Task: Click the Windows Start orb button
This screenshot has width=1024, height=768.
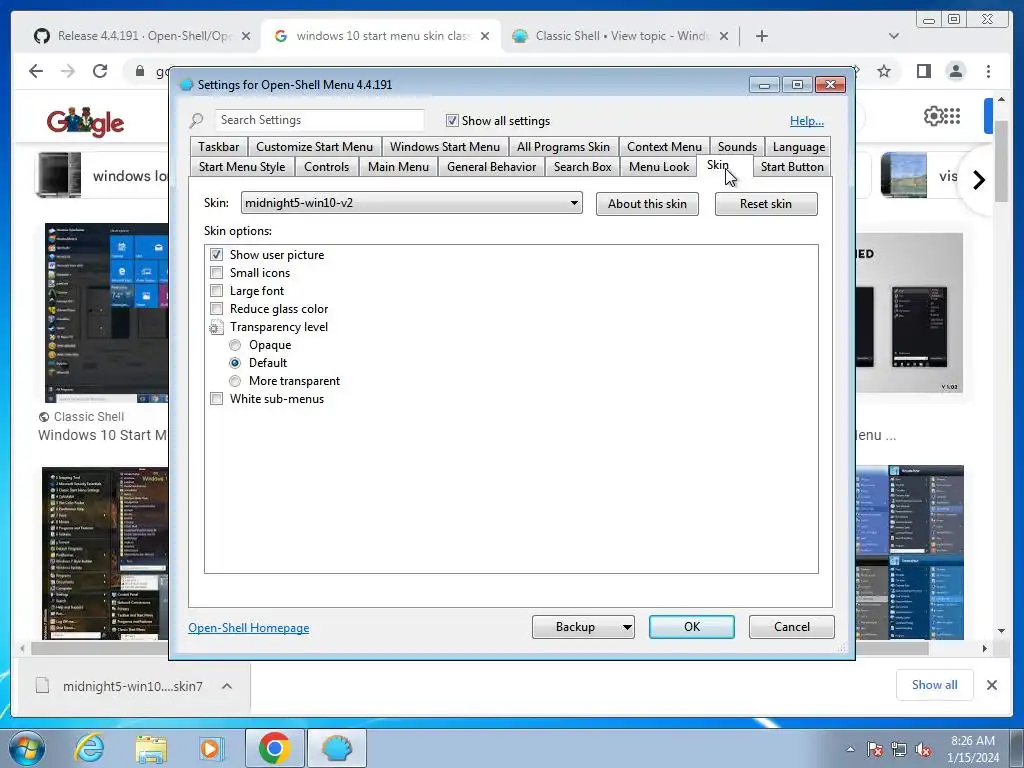Action: (26, 748)
